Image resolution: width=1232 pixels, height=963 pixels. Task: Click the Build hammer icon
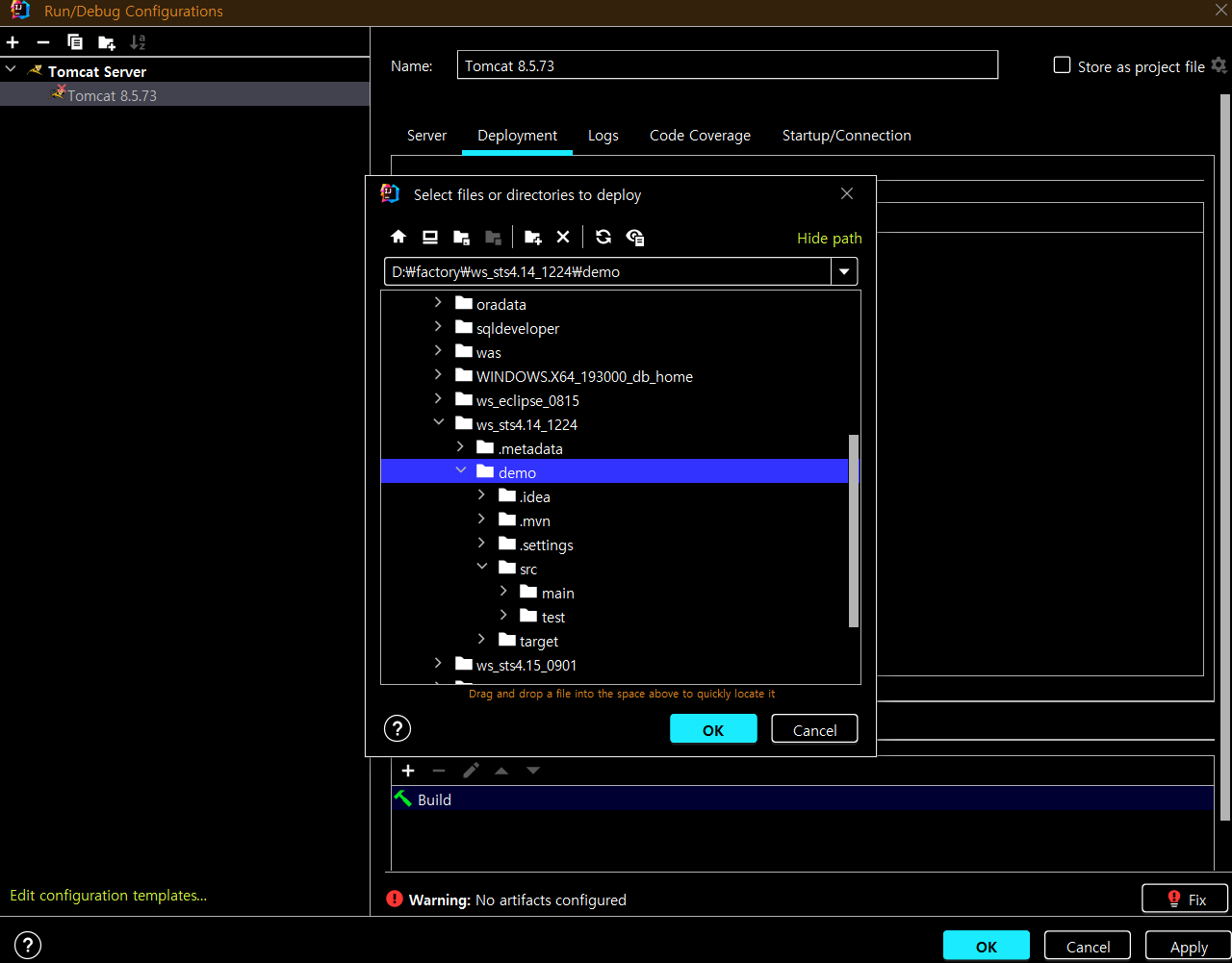point(403,798)
